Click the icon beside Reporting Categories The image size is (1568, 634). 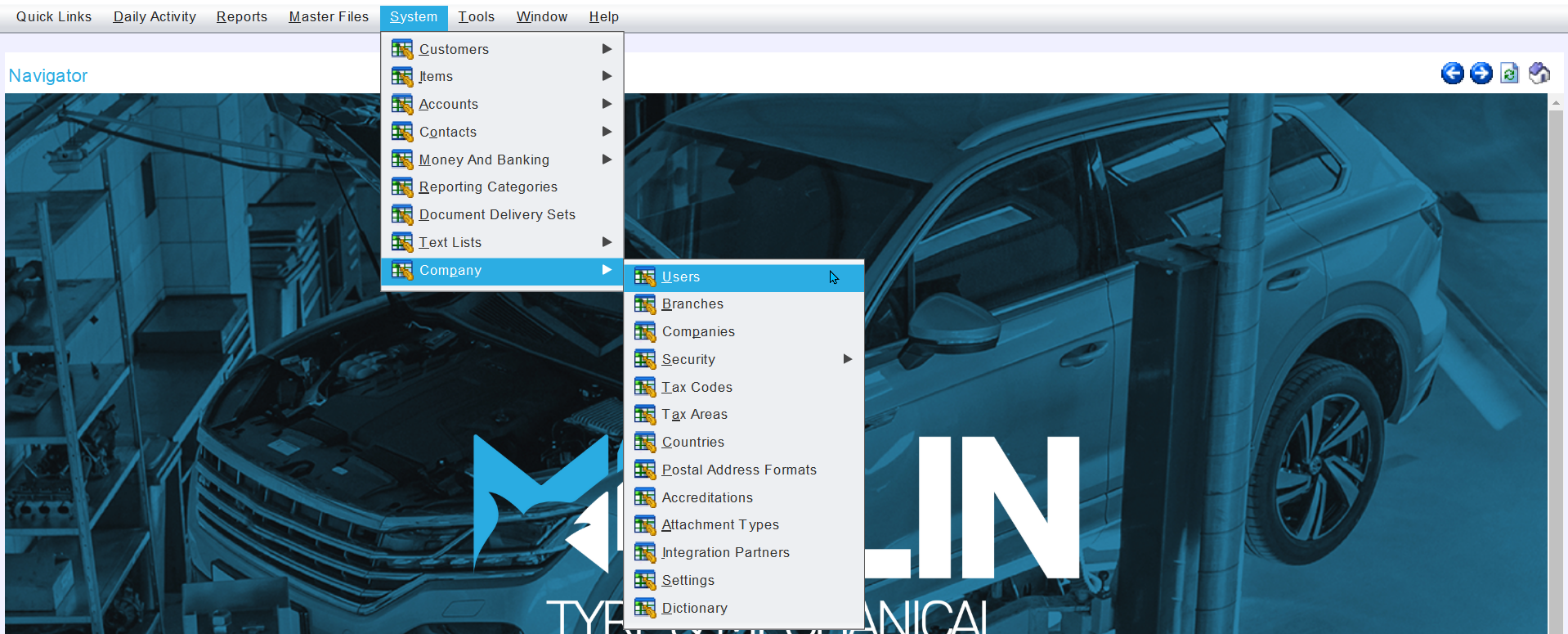(x=401, y=187)
